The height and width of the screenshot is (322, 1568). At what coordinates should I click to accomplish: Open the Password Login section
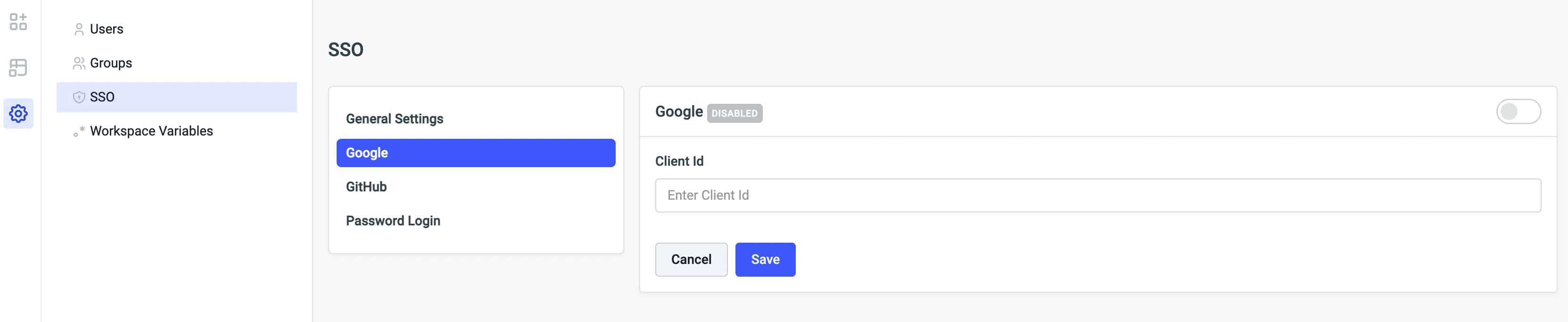tap(393, 221)
